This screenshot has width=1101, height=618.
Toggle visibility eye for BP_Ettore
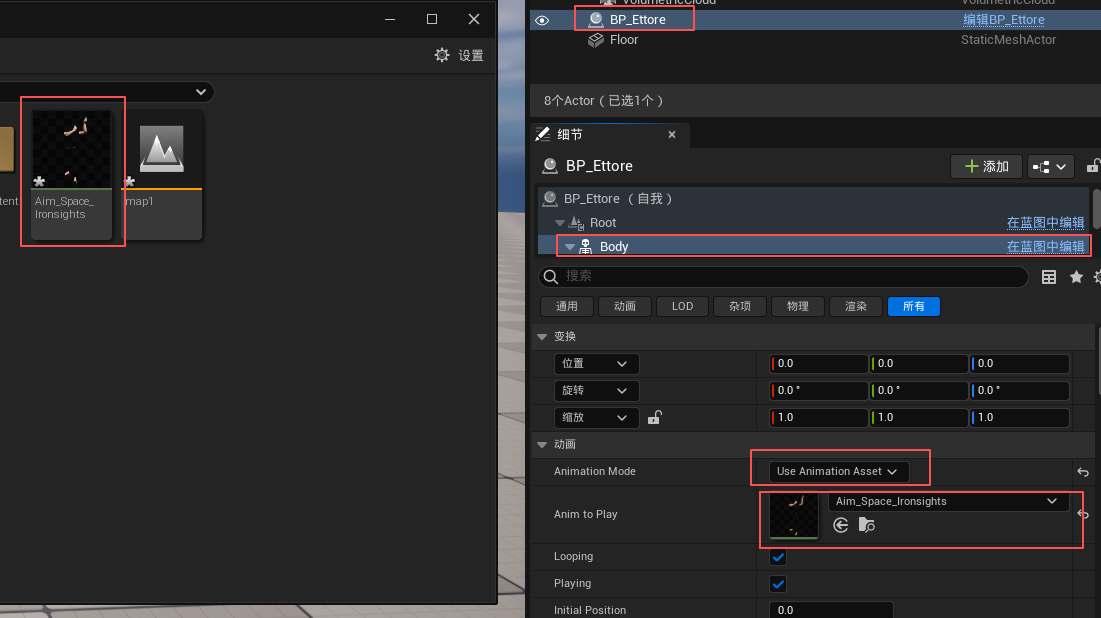click(x=542, y=20)
